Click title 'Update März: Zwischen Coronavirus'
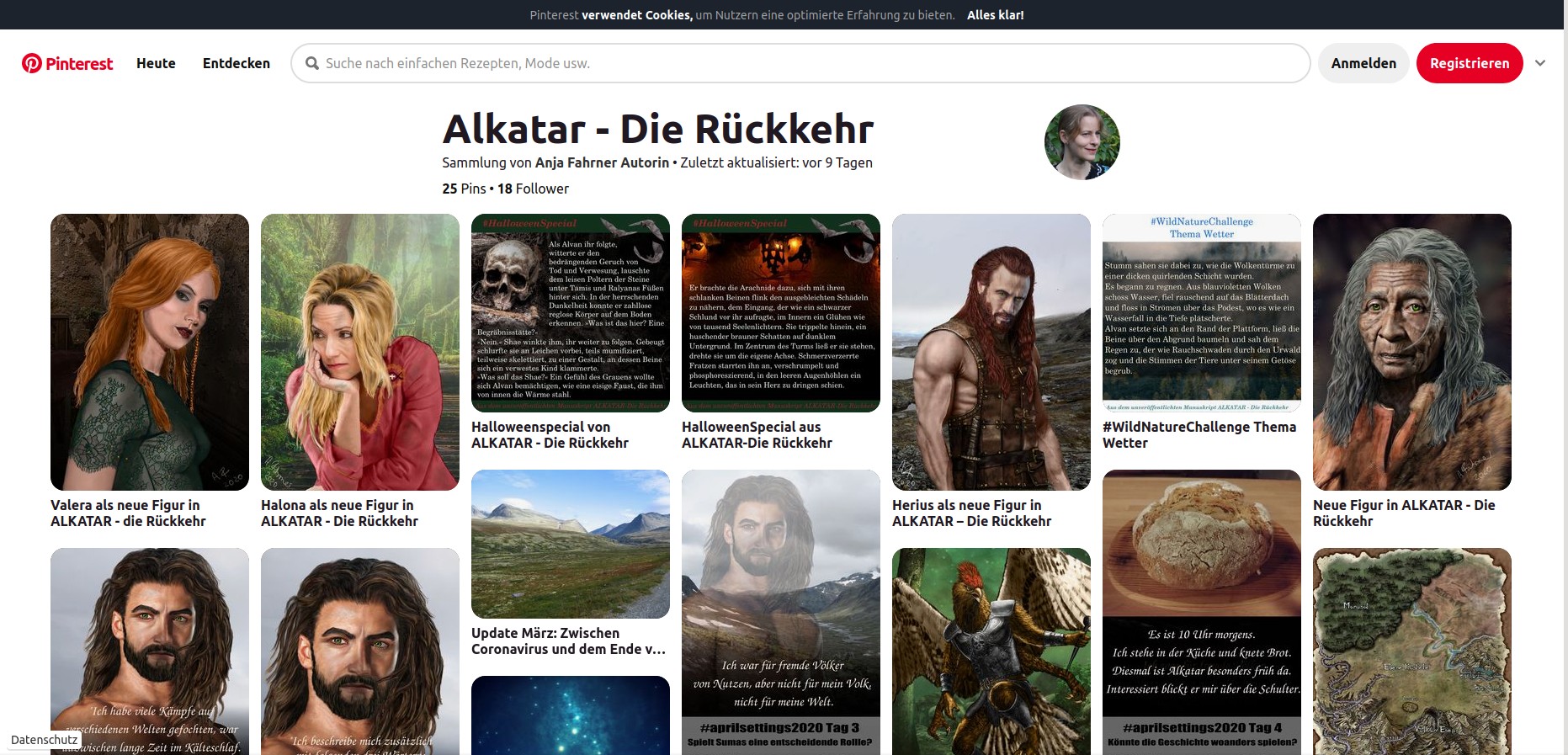Screen dimensions: 1568x755 [568, 641]
